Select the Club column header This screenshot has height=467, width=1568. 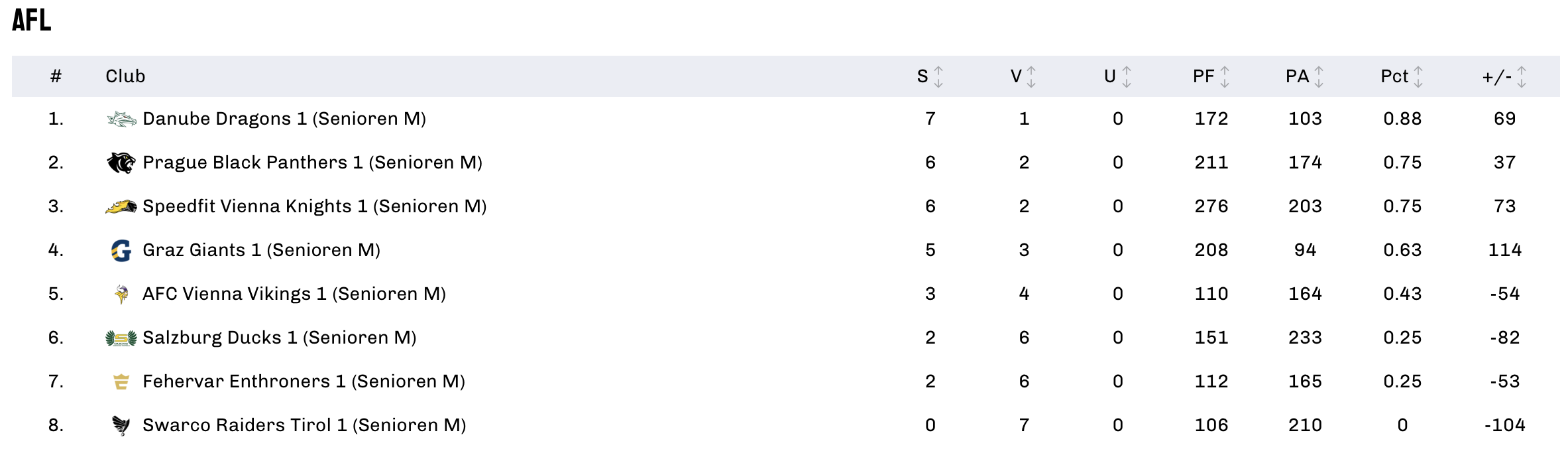[125, 76]
